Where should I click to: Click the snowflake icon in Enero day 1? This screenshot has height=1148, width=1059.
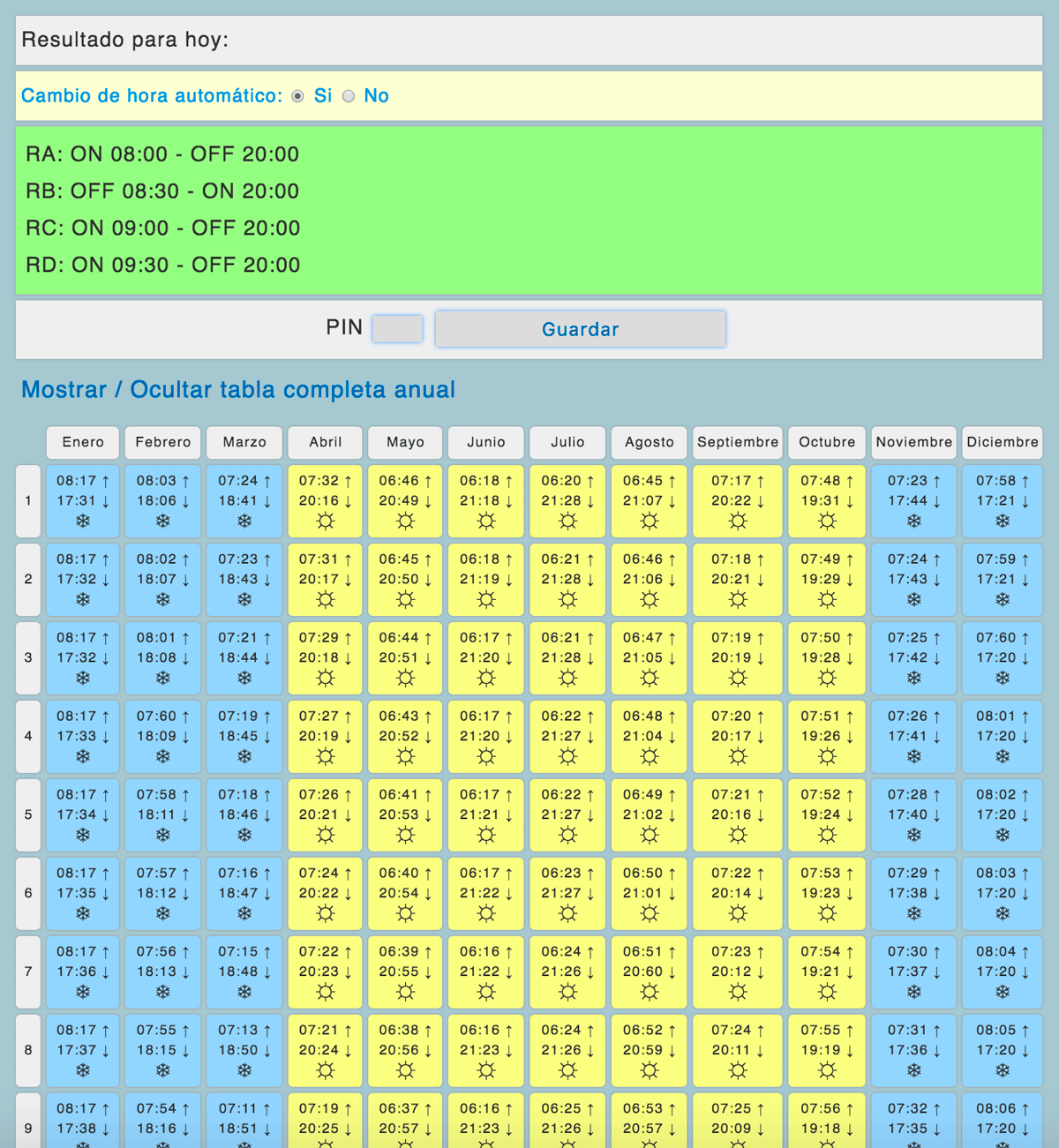[x=83, y=521]
